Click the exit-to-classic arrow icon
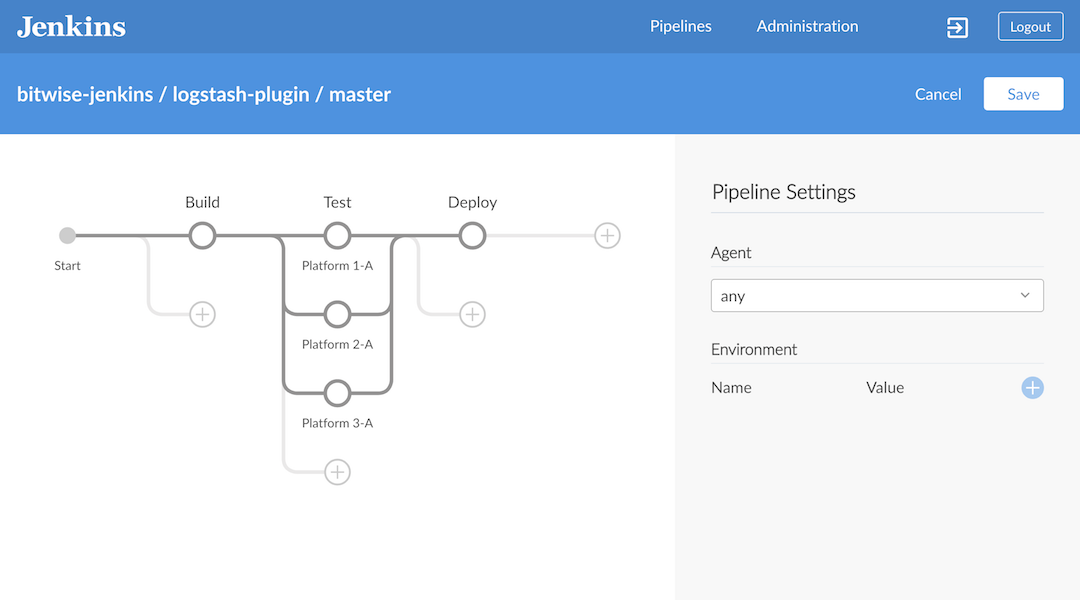Viewport: 1080px width, 600px height. click(957, 27)
